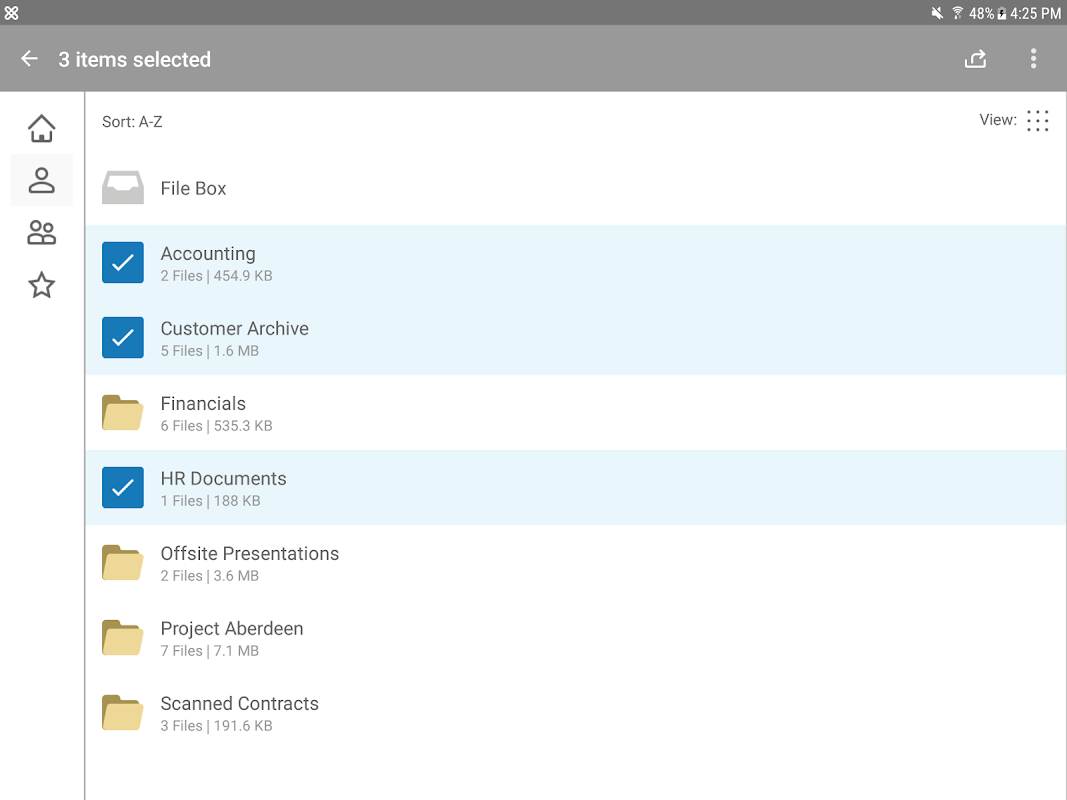Viewport: 1067px width, 800px height.
Task: Open Favorites star icon
Action: [x=41, y=286]
